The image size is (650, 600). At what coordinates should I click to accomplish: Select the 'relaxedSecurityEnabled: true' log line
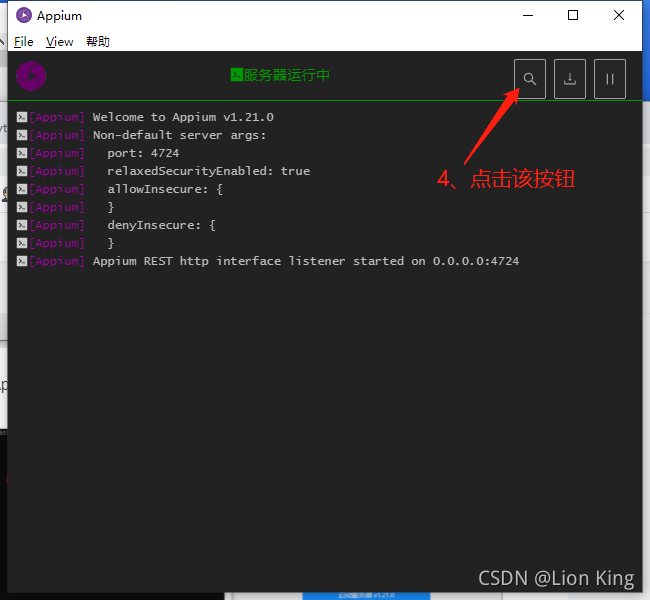point(209,171)
